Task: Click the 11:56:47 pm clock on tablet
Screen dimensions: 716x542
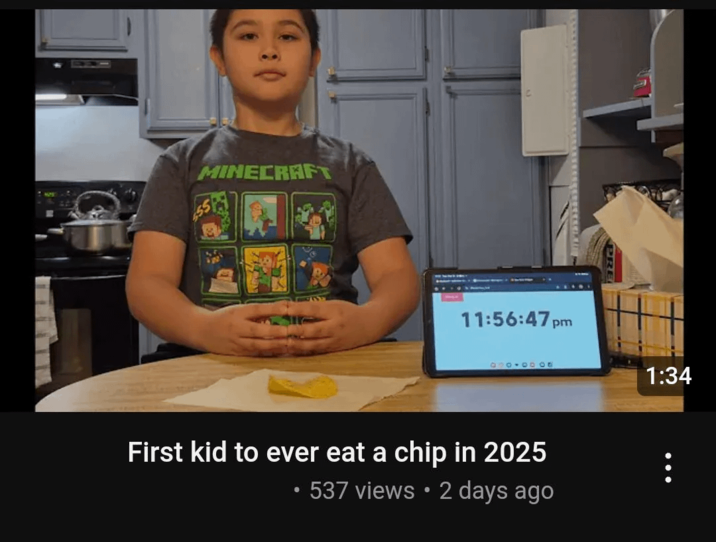Action: click(516, 319)
